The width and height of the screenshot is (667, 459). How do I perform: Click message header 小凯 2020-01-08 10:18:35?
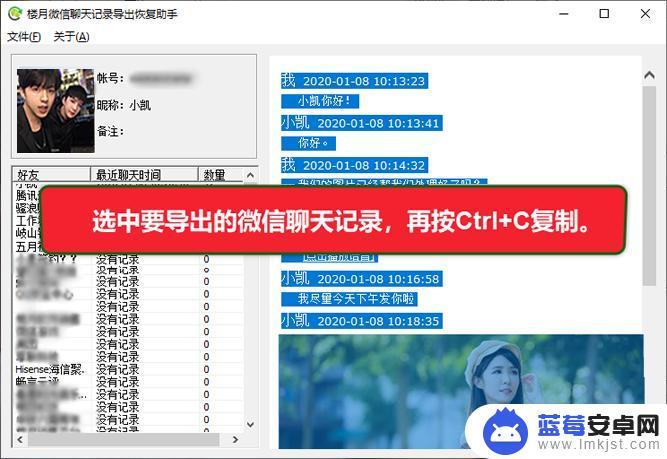pyautogui.click(x=362, y=321)
